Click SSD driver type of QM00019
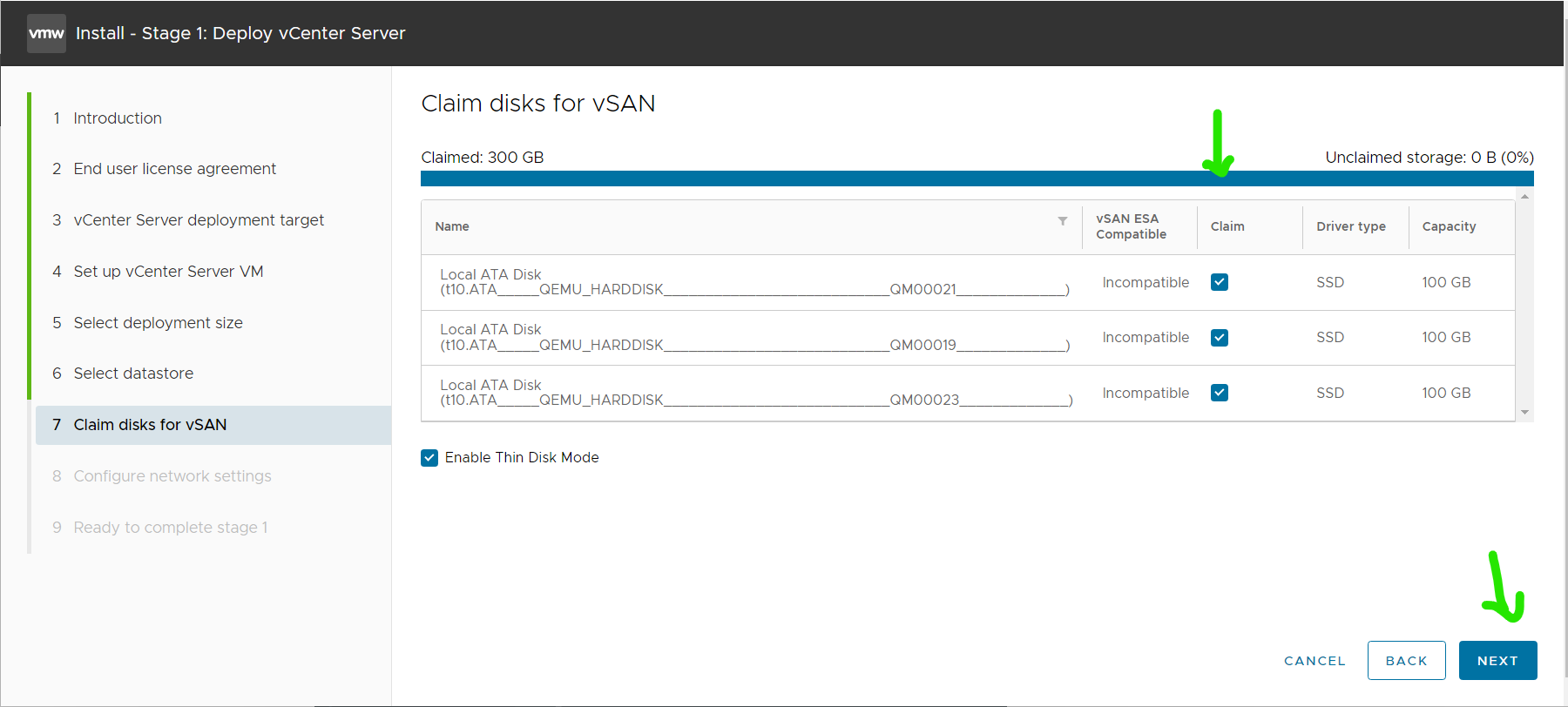 [x=1330, y=338]
